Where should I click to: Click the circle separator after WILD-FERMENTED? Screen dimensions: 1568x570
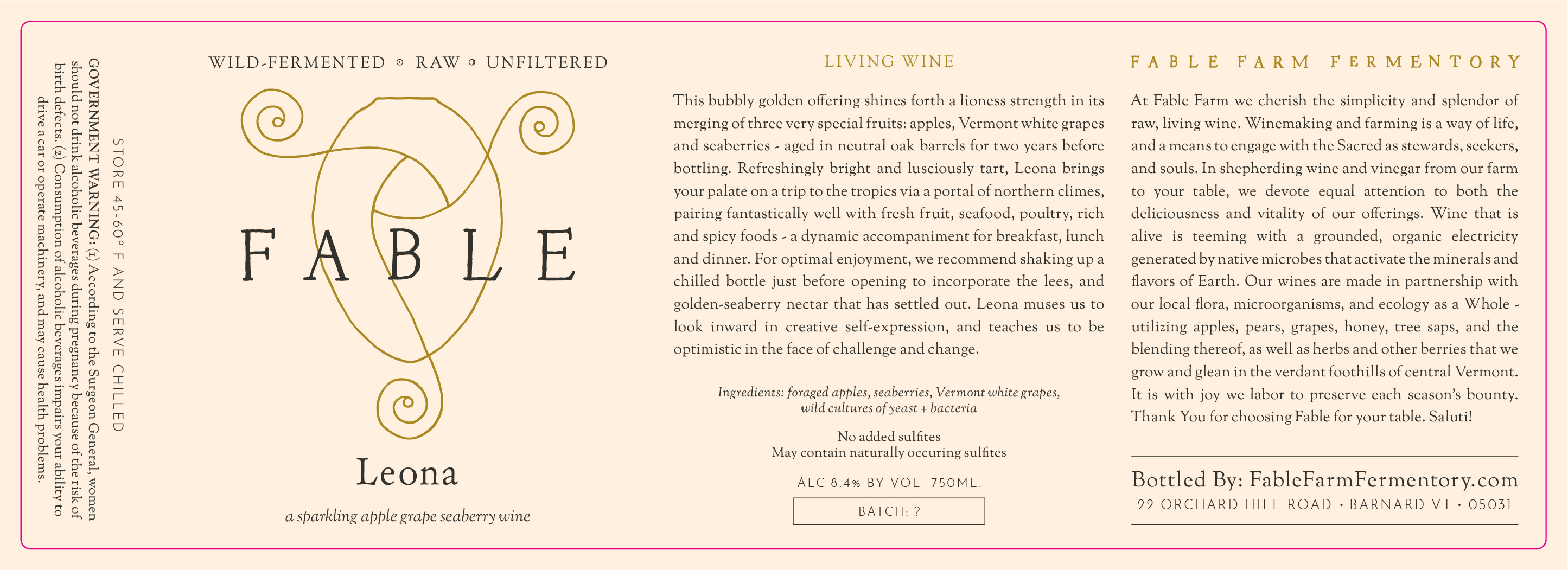point(400,62)
